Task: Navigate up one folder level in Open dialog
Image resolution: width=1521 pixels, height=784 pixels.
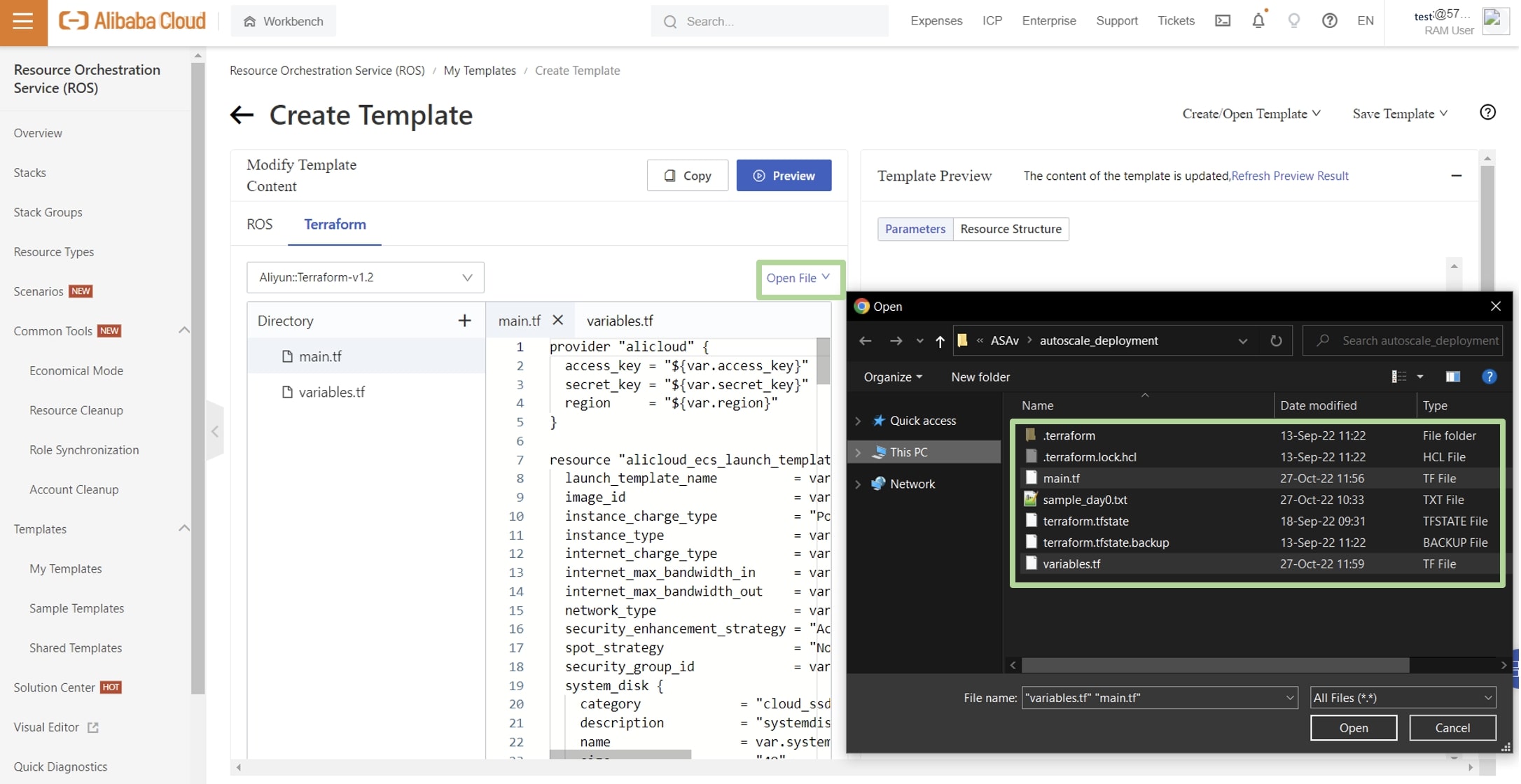Action: pos(940,341)
